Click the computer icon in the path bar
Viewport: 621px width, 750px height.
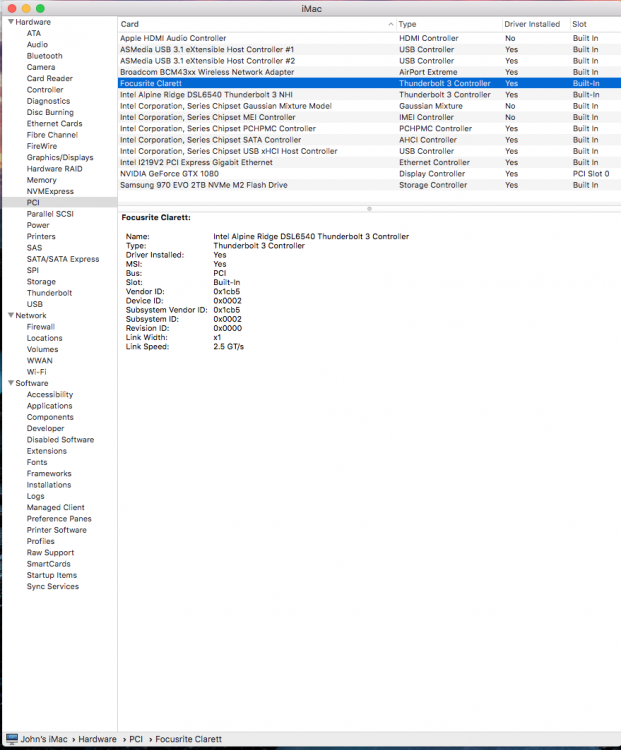coord(12,739)
